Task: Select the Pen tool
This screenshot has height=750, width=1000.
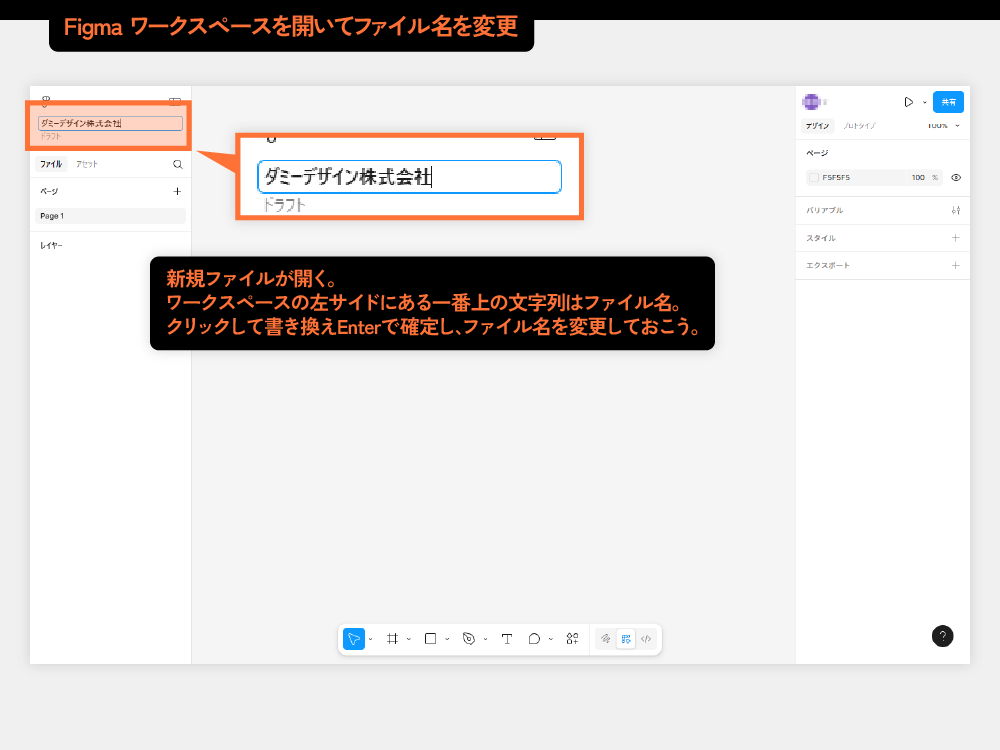Action: pos(469,639)
